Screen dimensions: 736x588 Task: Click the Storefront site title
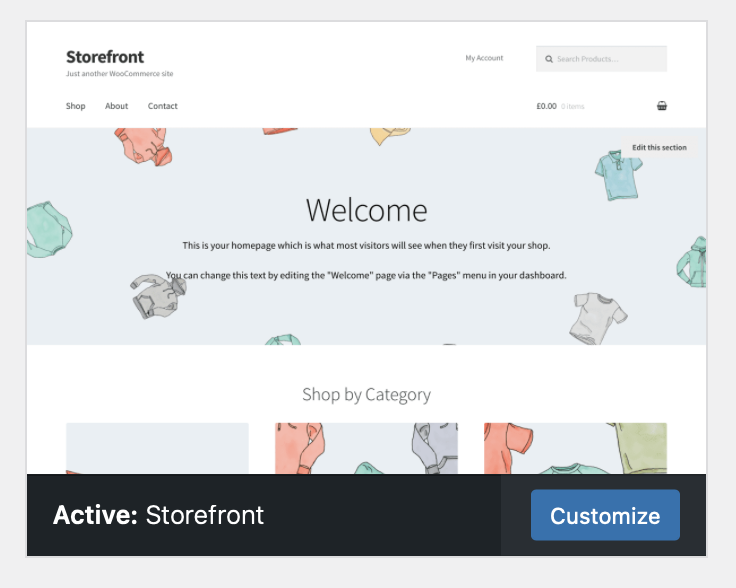tap(105, 56)
